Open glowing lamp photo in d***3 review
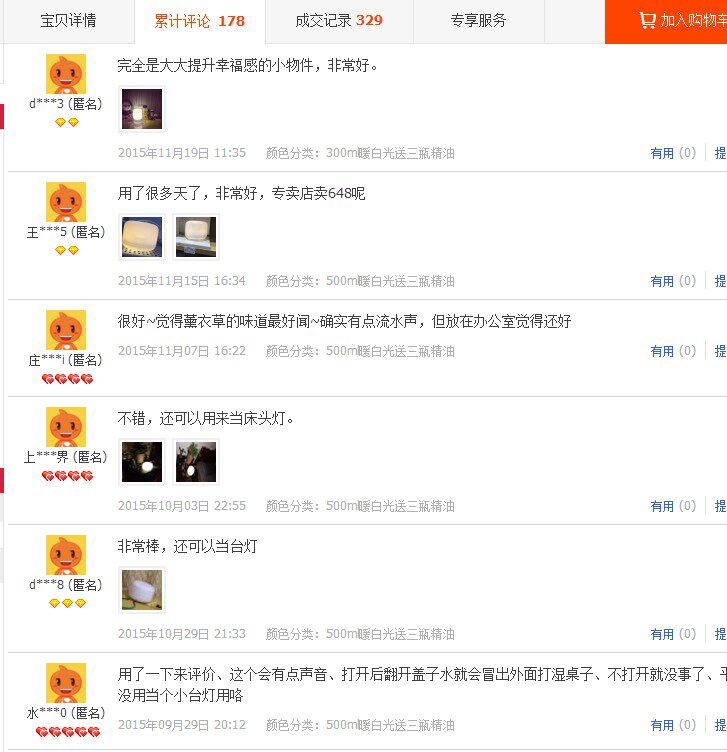727x752 pixels. pyautogui.click(x=142, y=109)
